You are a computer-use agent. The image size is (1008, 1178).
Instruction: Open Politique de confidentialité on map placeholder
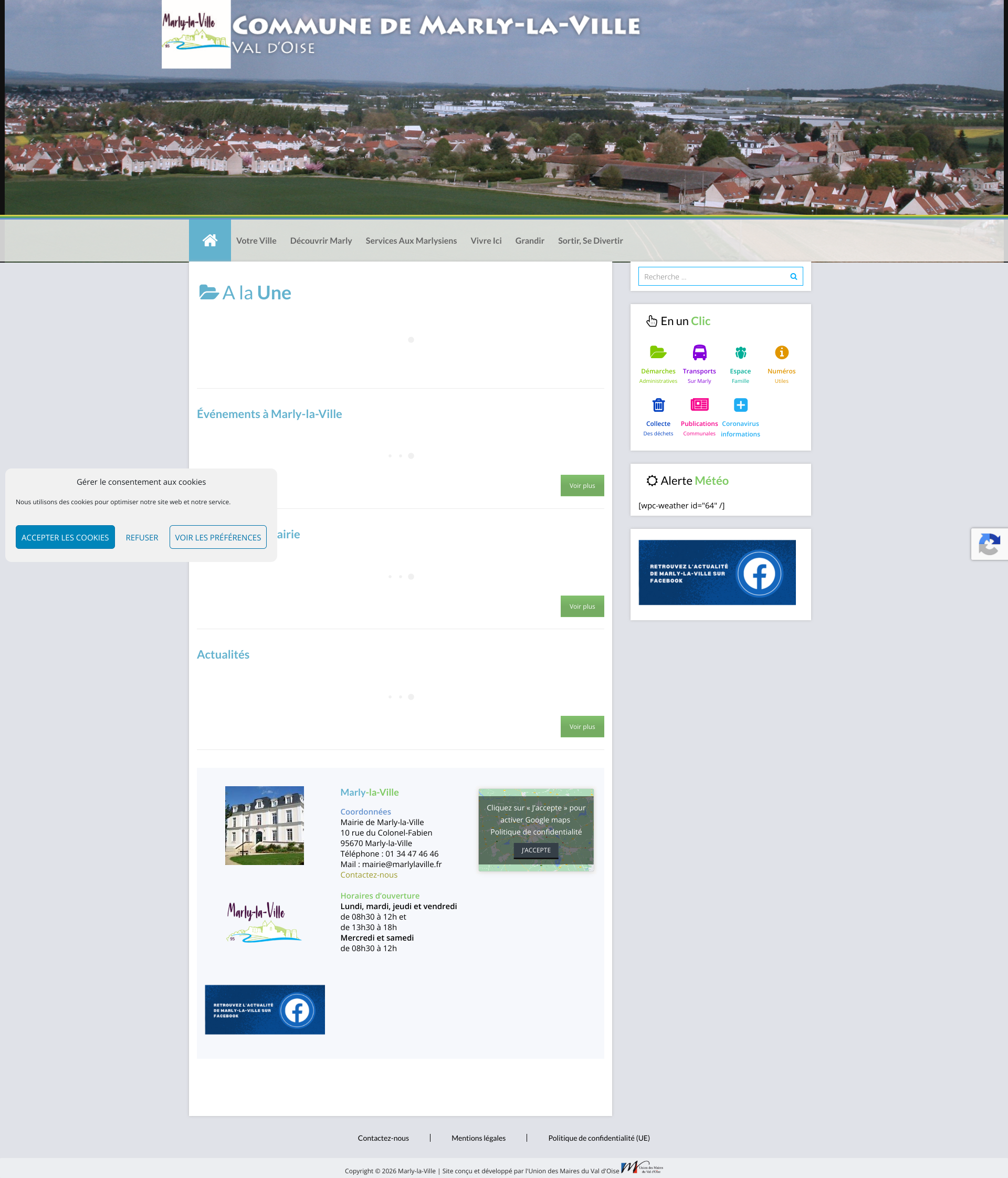536,832
